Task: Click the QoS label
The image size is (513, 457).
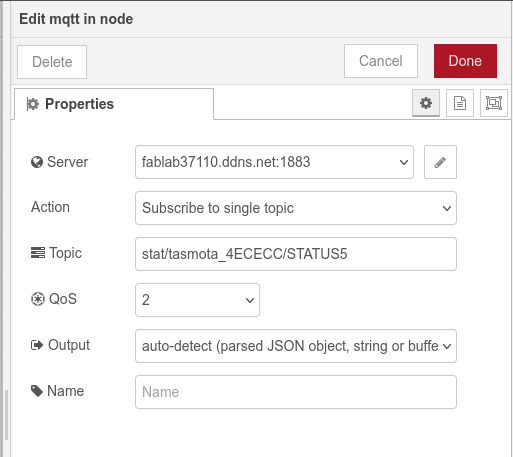Action: point(54,299)
